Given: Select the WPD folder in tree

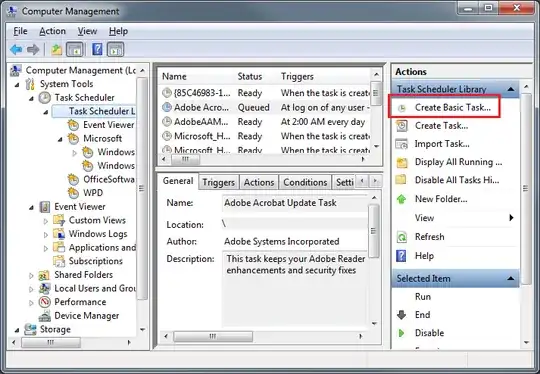Looking at the screenshot, I should pos(93,193).
